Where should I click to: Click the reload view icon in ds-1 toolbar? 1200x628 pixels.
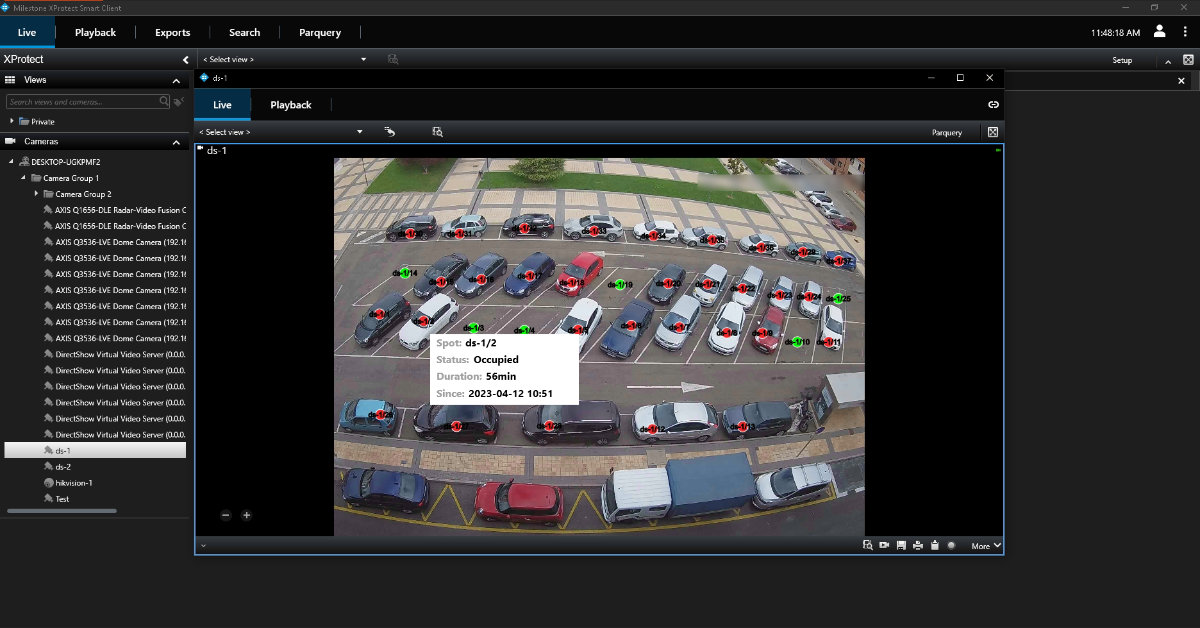point(390,131)
